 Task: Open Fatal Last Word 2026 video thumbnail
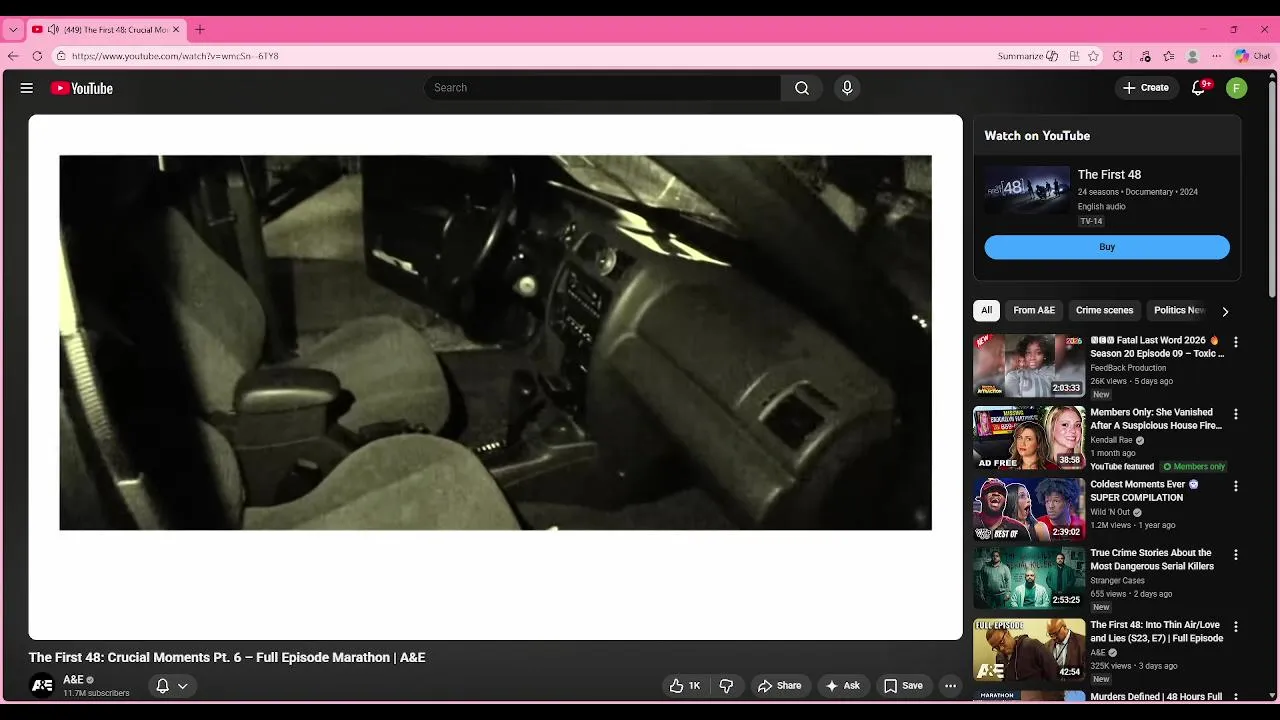click(x=1029, y=366)
